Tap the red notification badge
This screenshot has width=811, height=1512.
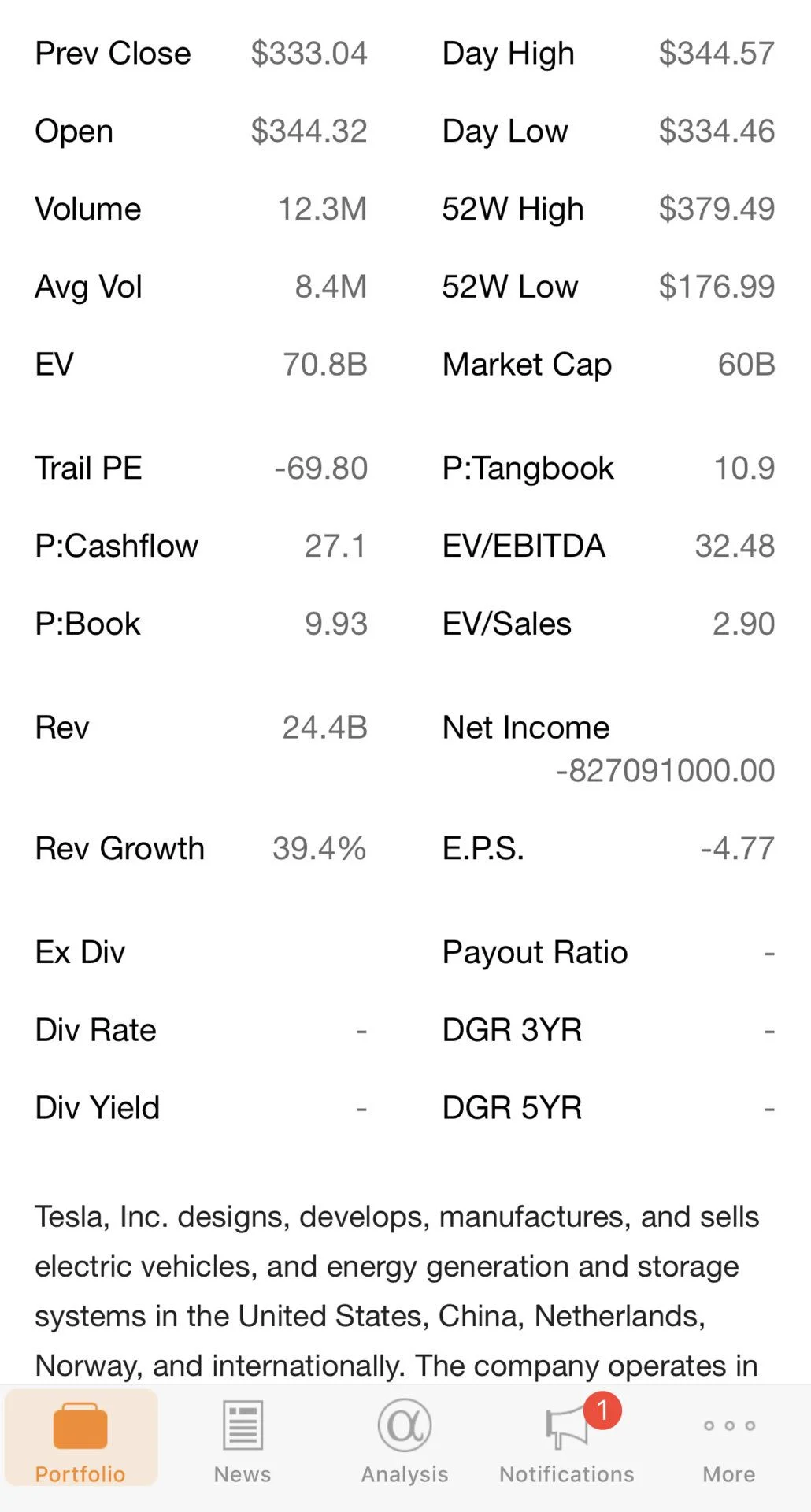click(603, 1410)
